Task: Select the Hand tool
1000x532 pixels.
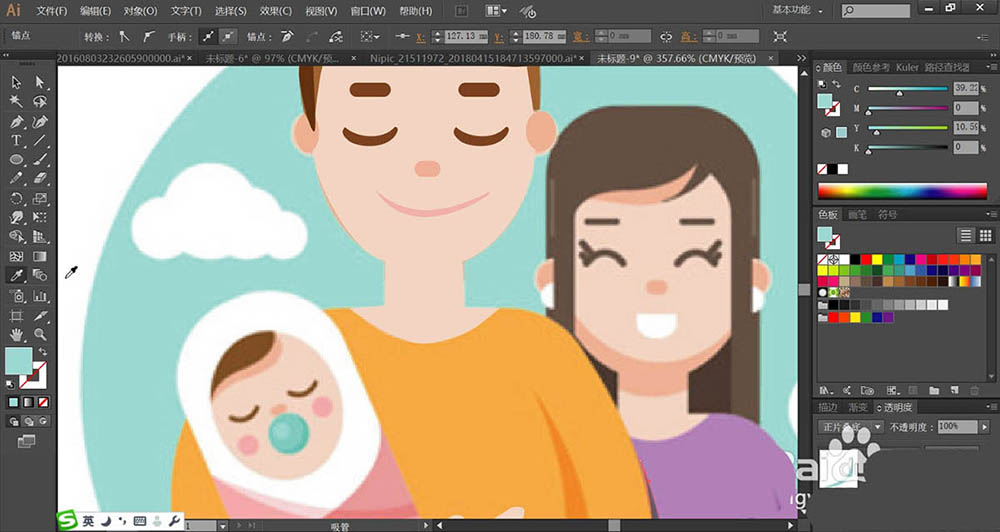Action: (x=16, y=334)
